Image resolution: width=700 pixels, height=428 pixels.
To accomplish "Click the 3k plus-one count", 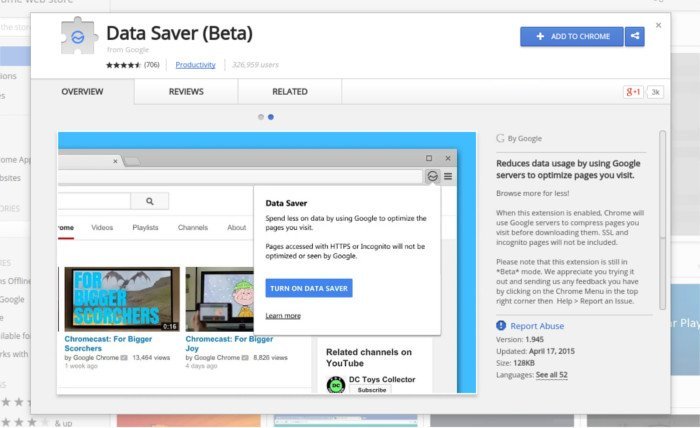I will (655, 92).
